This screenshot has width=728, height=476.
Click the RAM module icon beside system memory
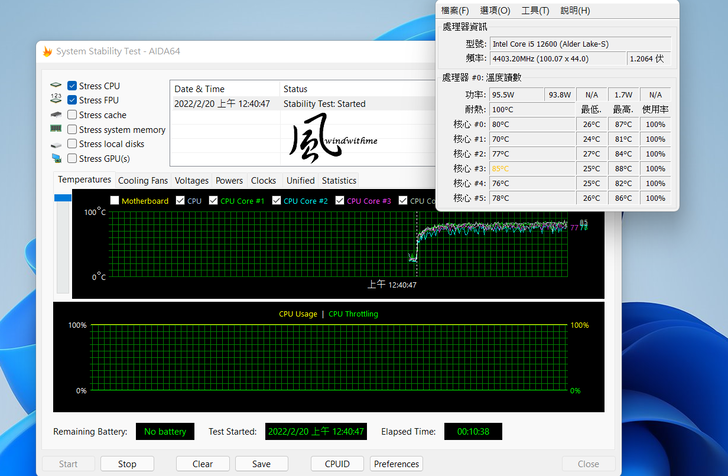coord(56,129)
